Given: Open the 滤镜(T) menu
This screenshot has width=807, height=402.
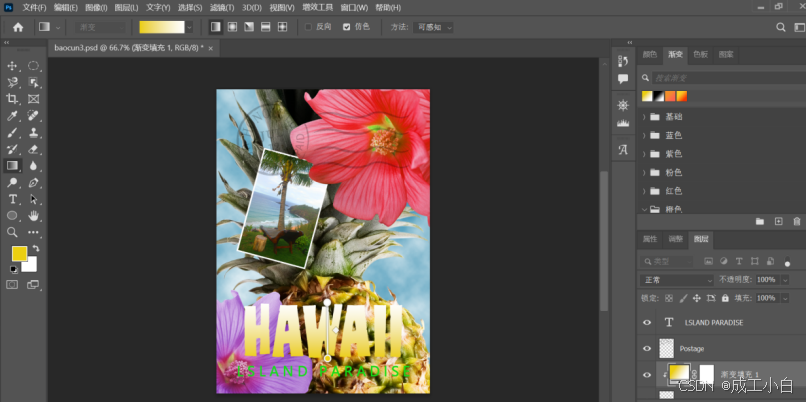Looking at the screenshot, I should (222, 8).
